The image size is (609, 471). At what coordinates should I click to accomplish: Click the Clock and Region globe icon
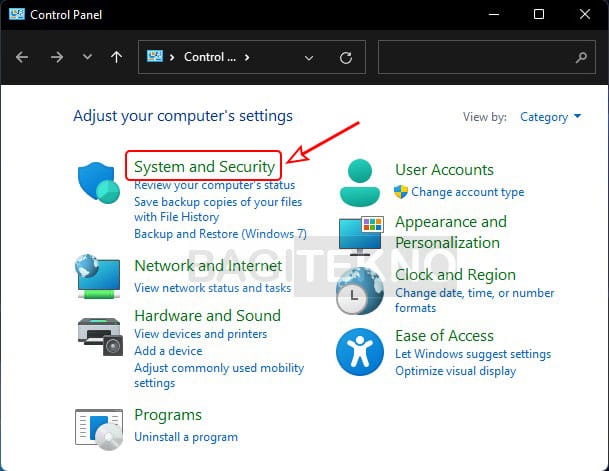(x=360, y=291)
